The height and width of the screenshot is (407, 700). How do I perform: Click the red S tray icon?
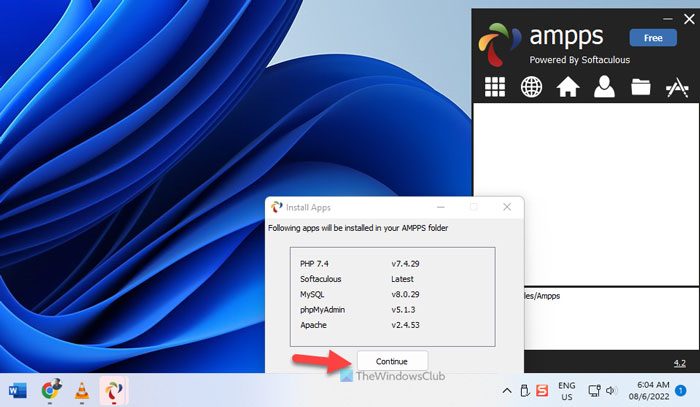(x=542, y=390)
